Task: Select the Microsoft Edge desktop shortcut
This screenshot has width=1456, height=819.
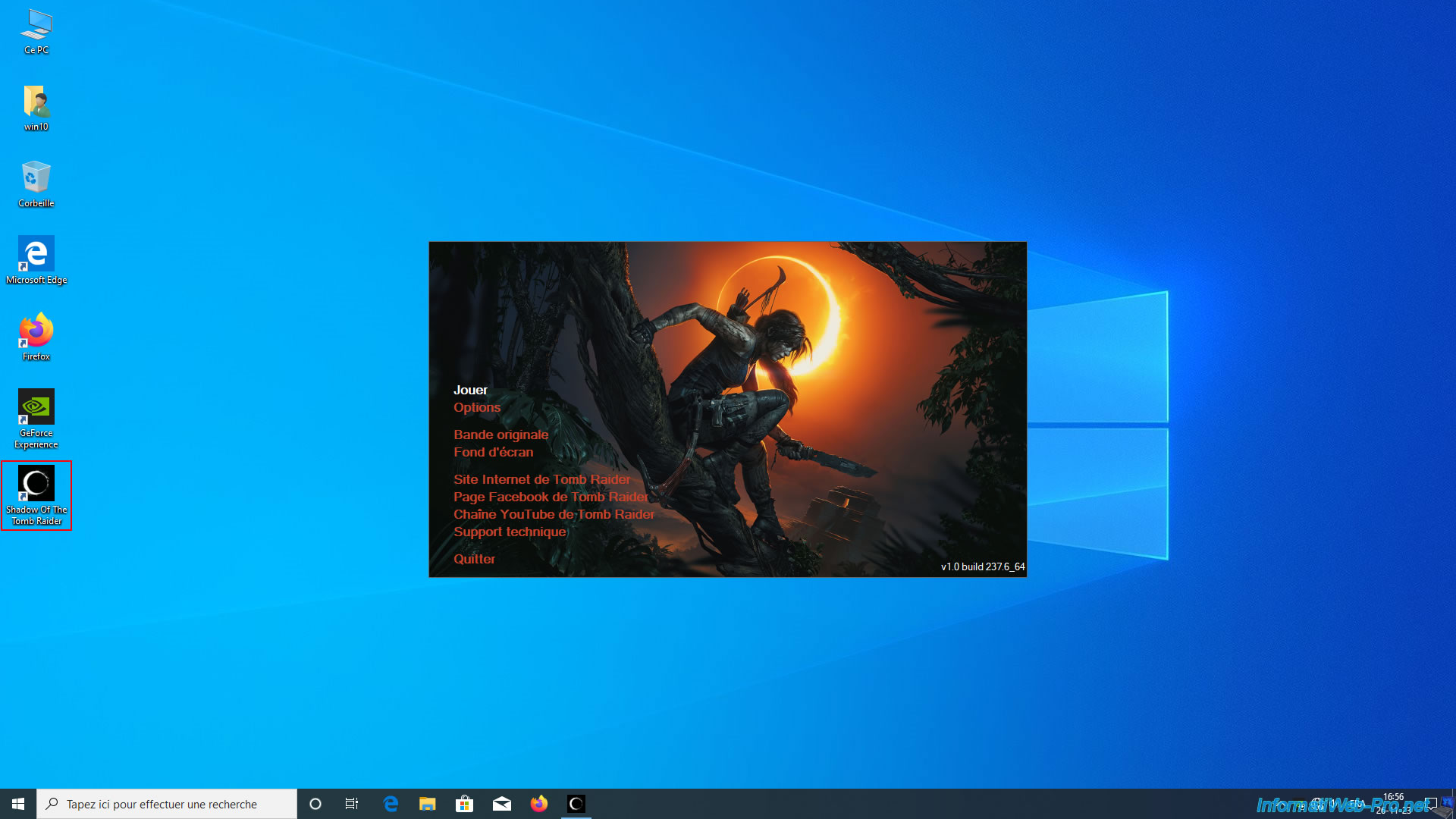Action: pyautogui.click(x=36, y=260)
